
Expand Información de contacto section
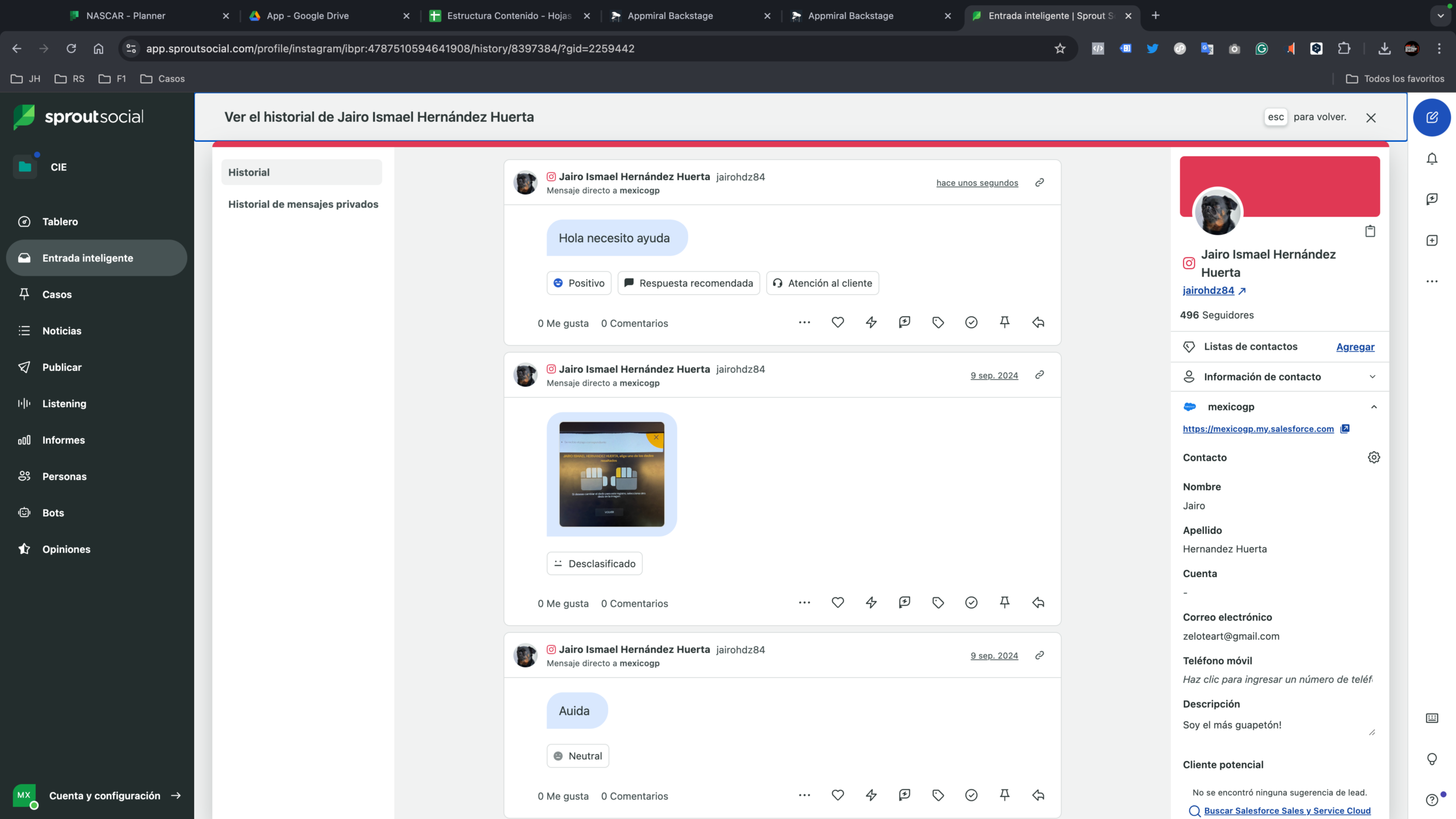coord(1280,377)
